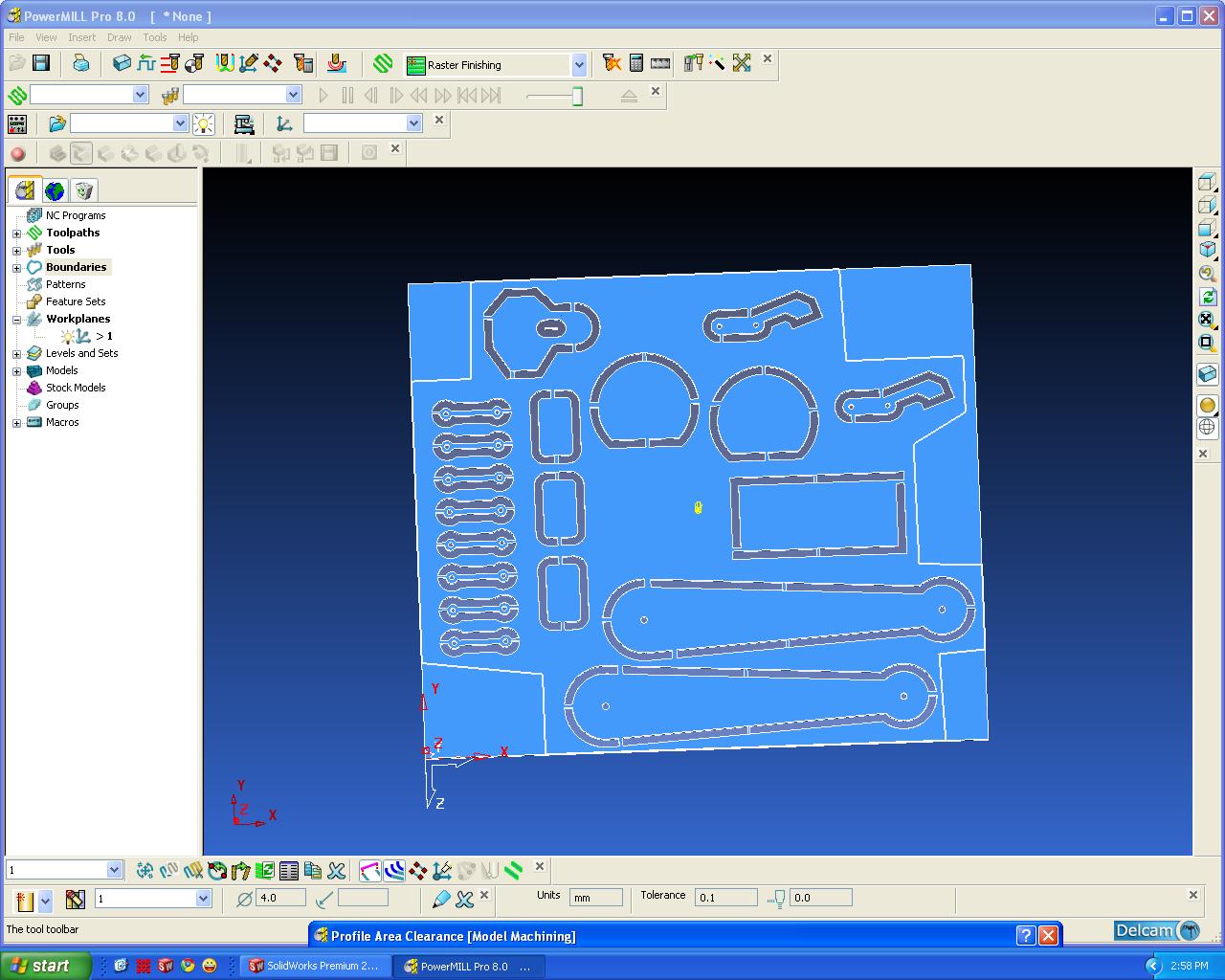1225x980 pixels.
Task: Open the Insert menu
Action: (81, 37)
